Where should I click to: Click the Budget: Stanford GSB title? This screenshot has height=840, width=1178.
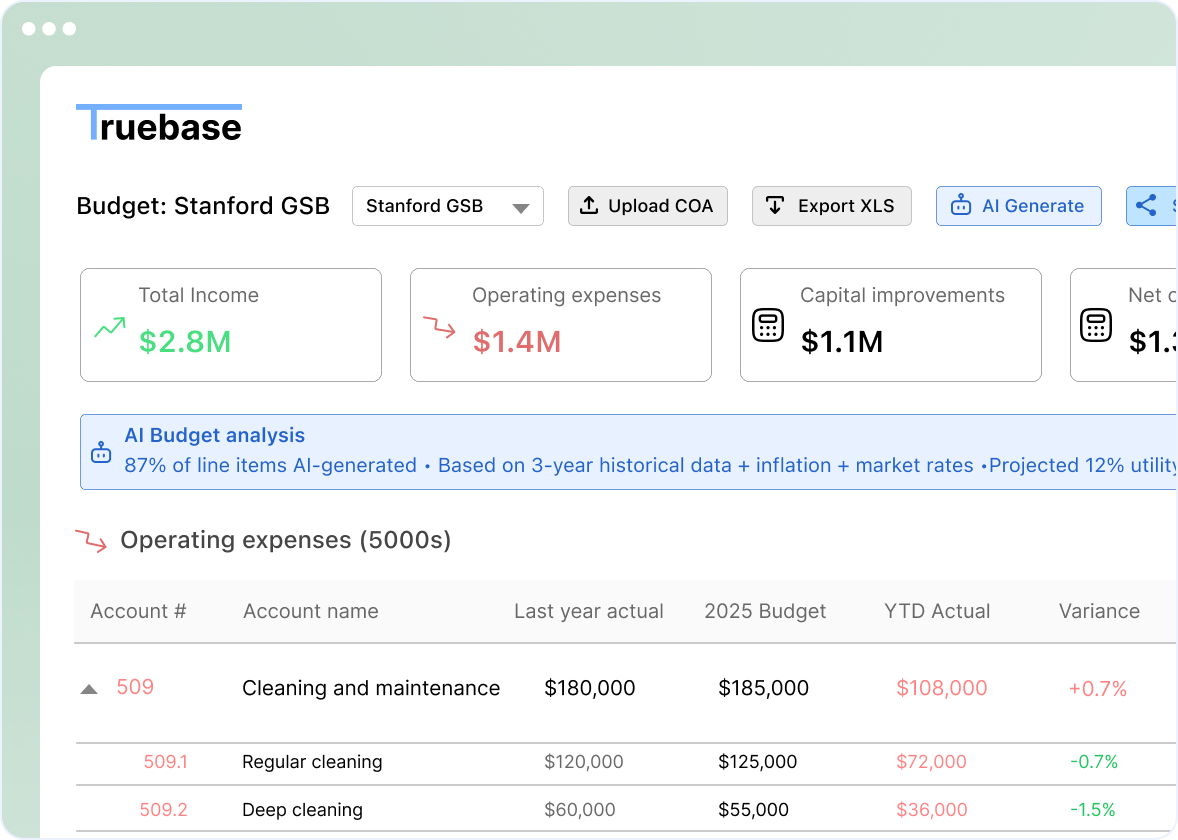[x=203, y=206]
